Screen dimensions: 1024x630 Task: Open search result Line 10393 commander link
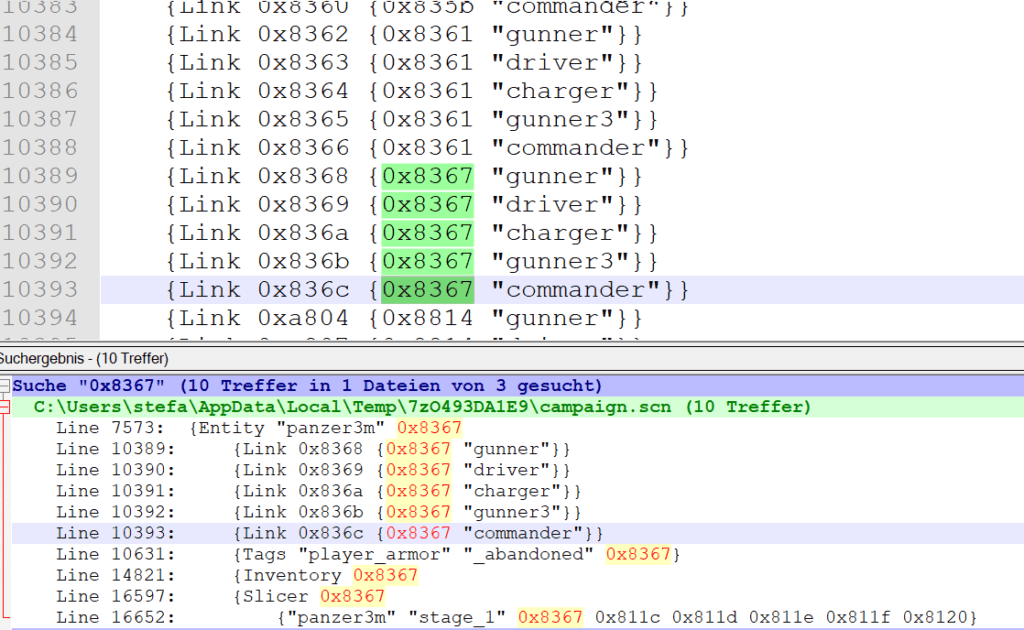pyautogui.click(x=329, y=533)
